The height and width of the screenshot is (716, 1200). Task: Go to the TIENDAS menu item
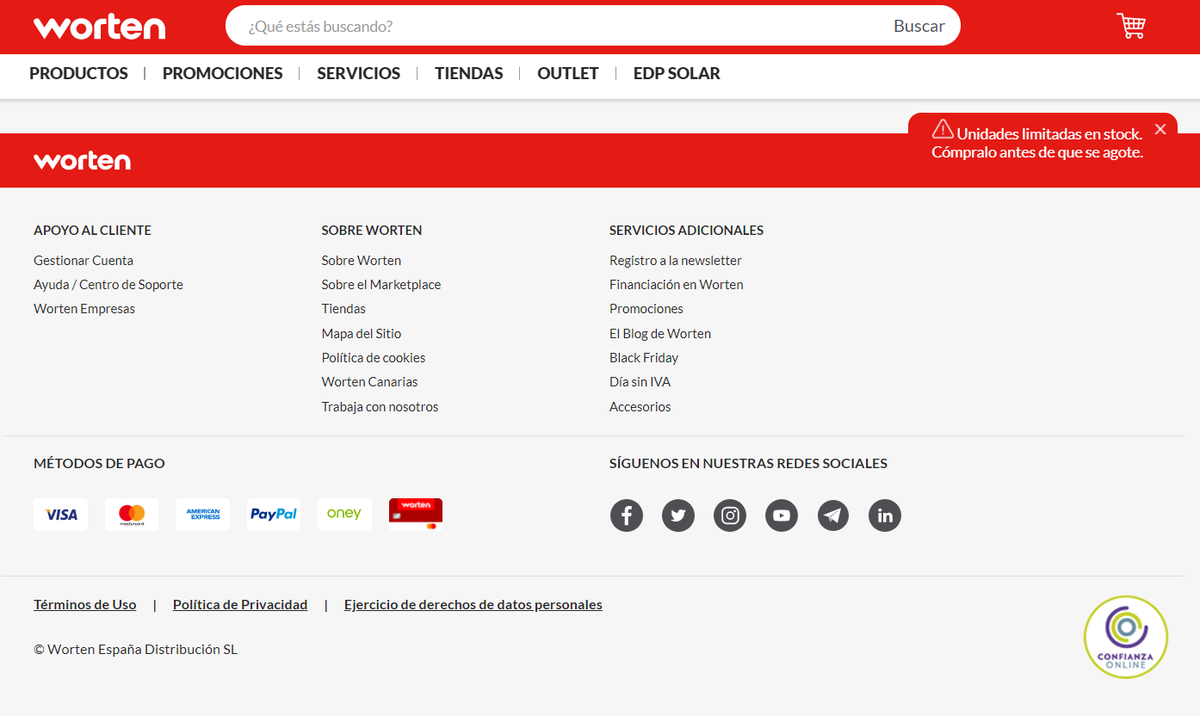click(469, 73)
